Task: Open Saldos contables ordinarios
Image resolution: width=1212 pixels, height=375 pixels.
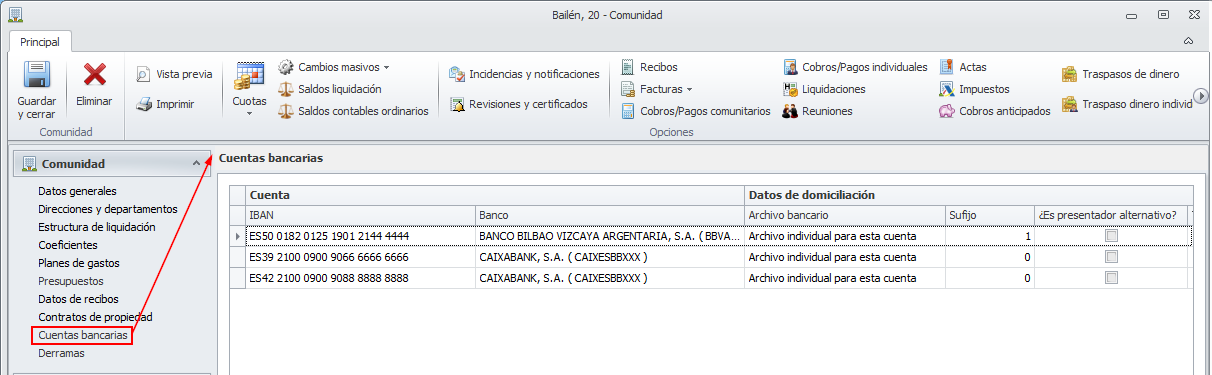Action: pos(354,111)
